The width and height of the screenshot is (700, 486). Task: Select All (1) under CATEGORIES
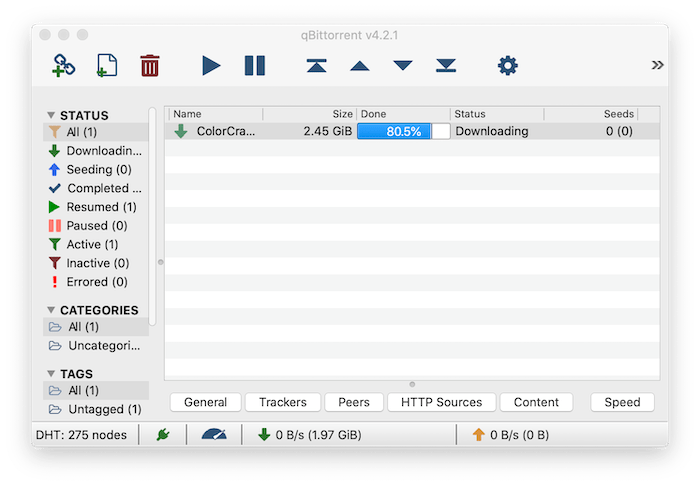[x=96, y=327]
